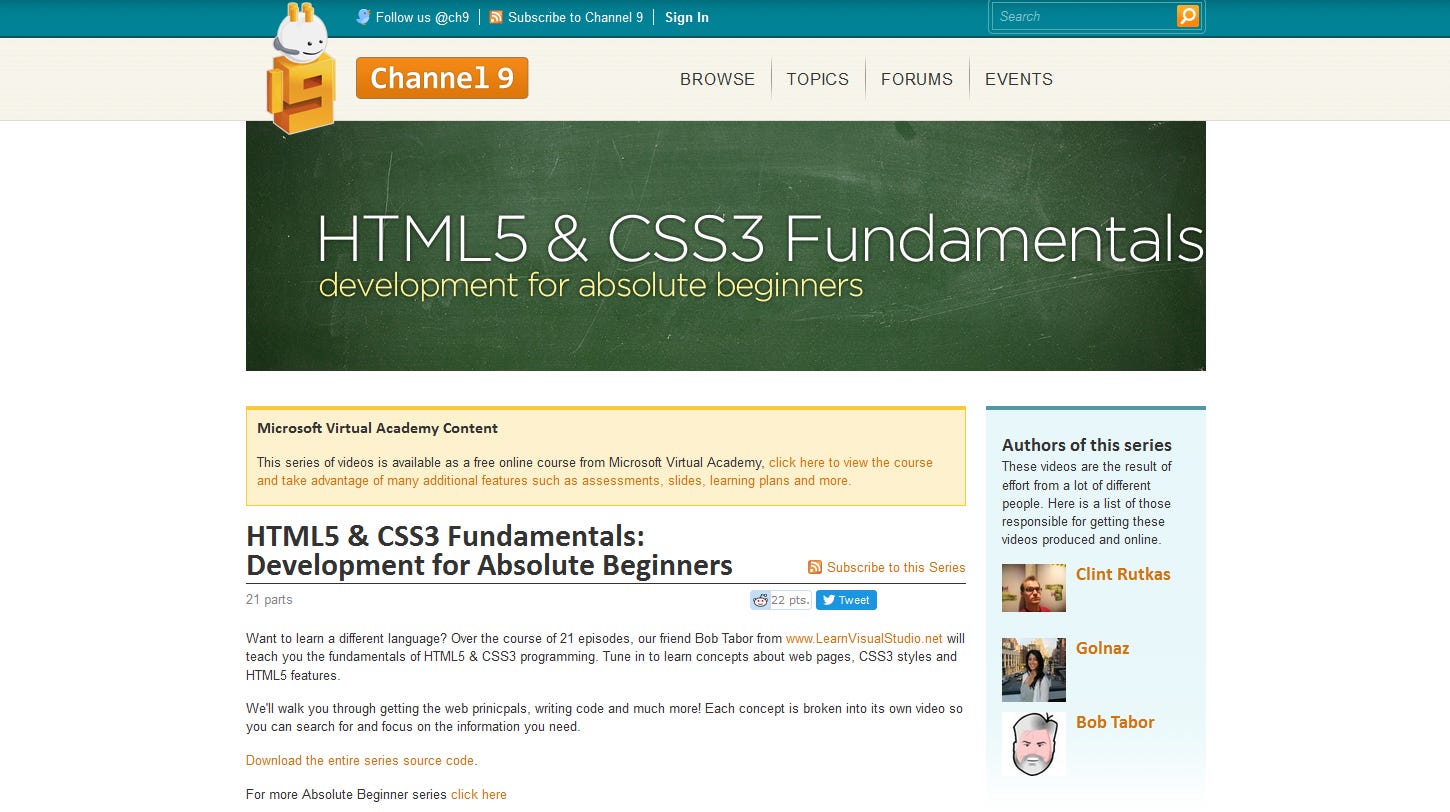1450x812 pixels.
Task: Open Golnaz author link
Action: pos(1102,648)
